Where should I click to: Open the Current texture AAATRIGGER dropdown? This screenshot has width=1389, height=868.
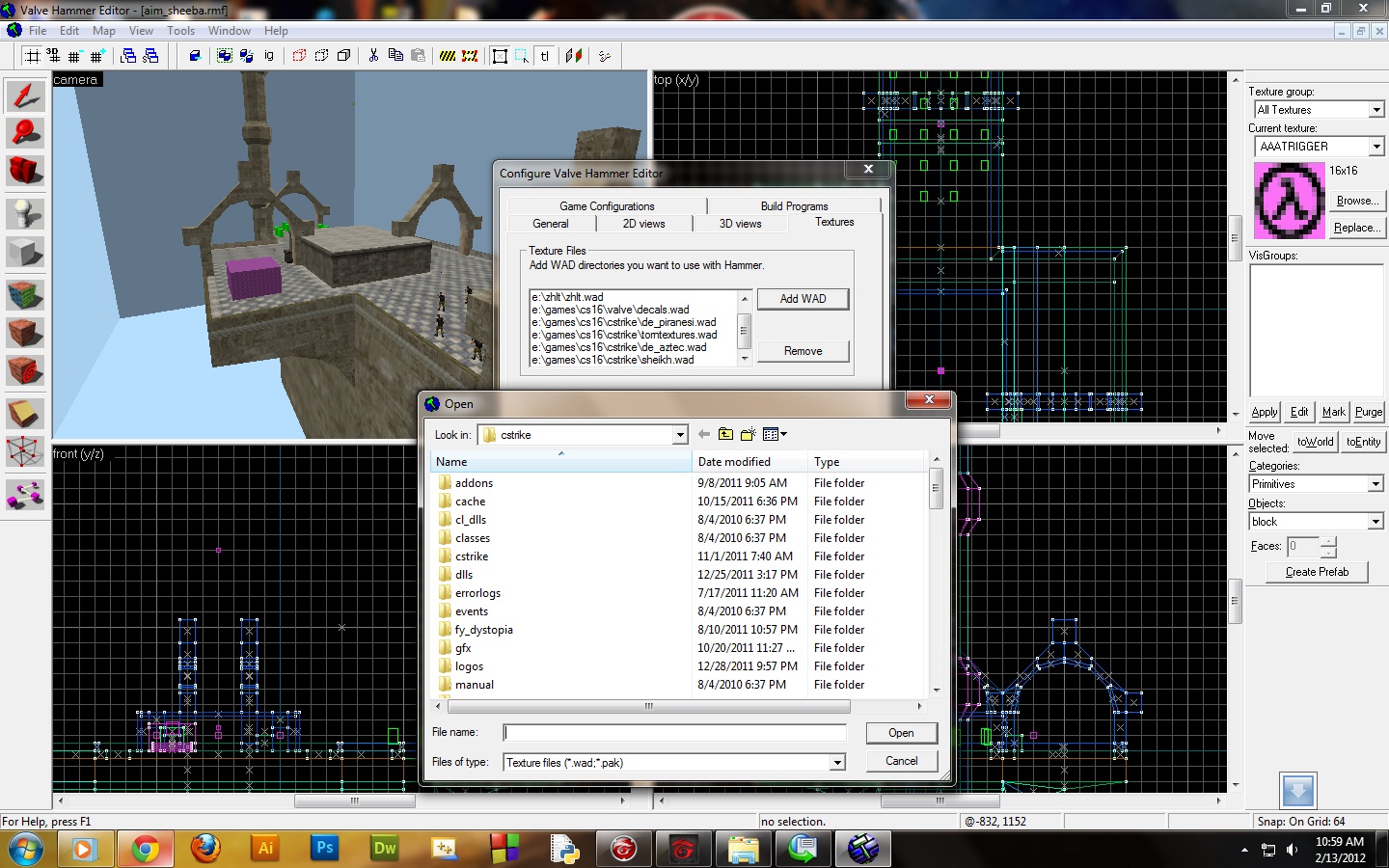click(x=1376, y=147)
